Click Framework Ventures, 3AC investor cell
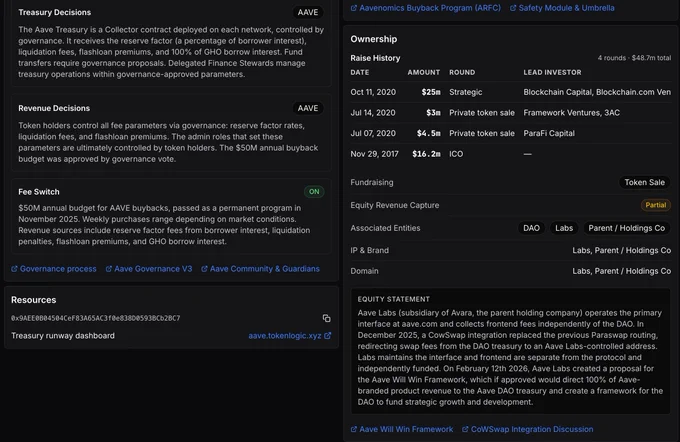 point(571,113)
